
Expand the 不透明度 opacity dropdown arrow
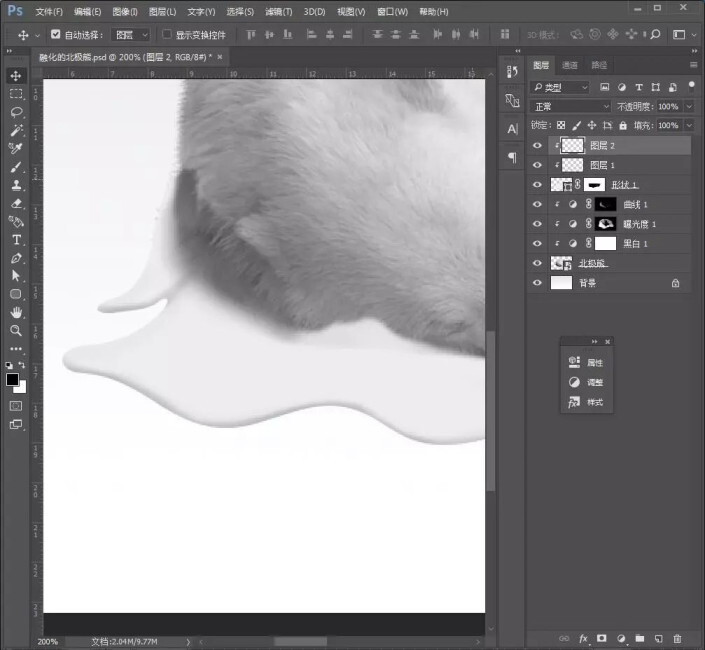pyautogui.click(x=689, y=106)
